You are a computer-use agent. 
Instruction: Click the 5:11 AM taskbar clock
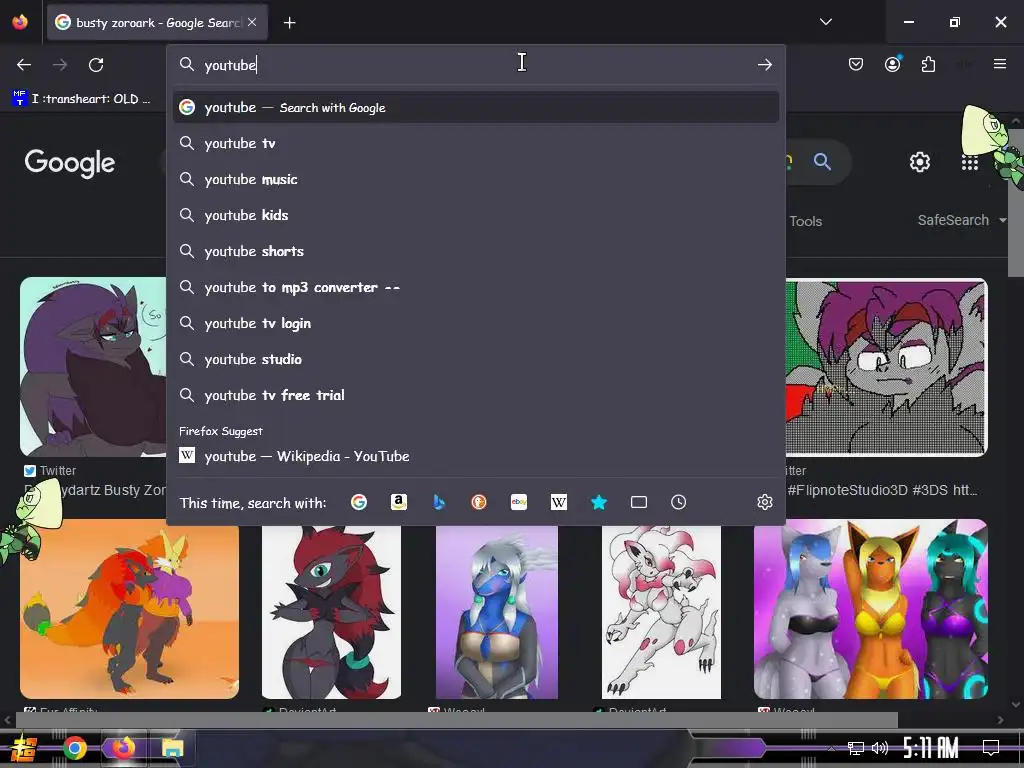pyautogui.click(x=931, y=747)
